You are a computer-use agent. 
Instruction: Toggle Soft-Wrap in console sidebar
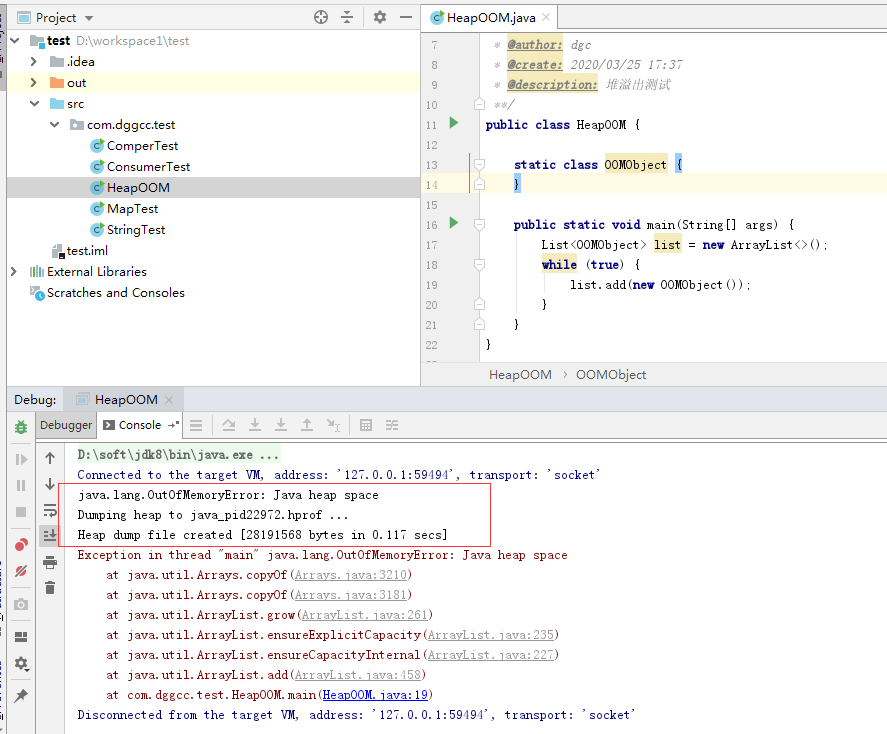point(50,510)
